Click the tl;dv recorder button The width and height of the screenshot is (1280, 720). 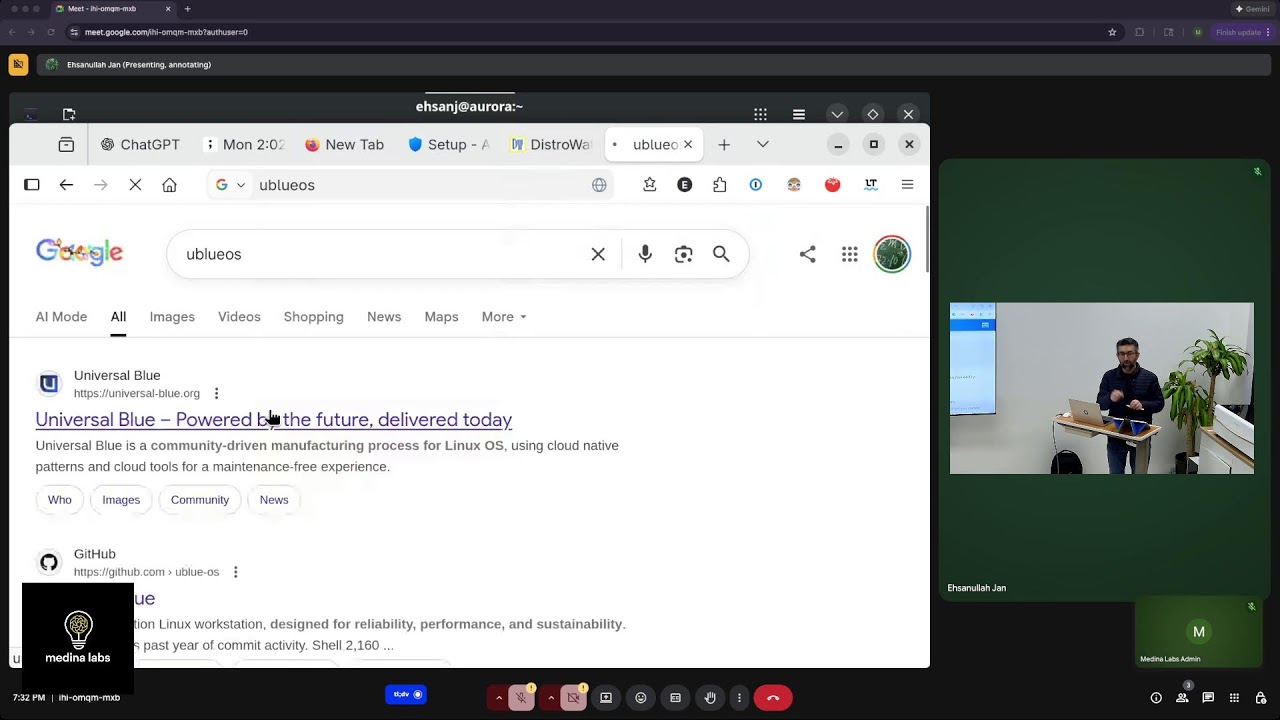406,694
